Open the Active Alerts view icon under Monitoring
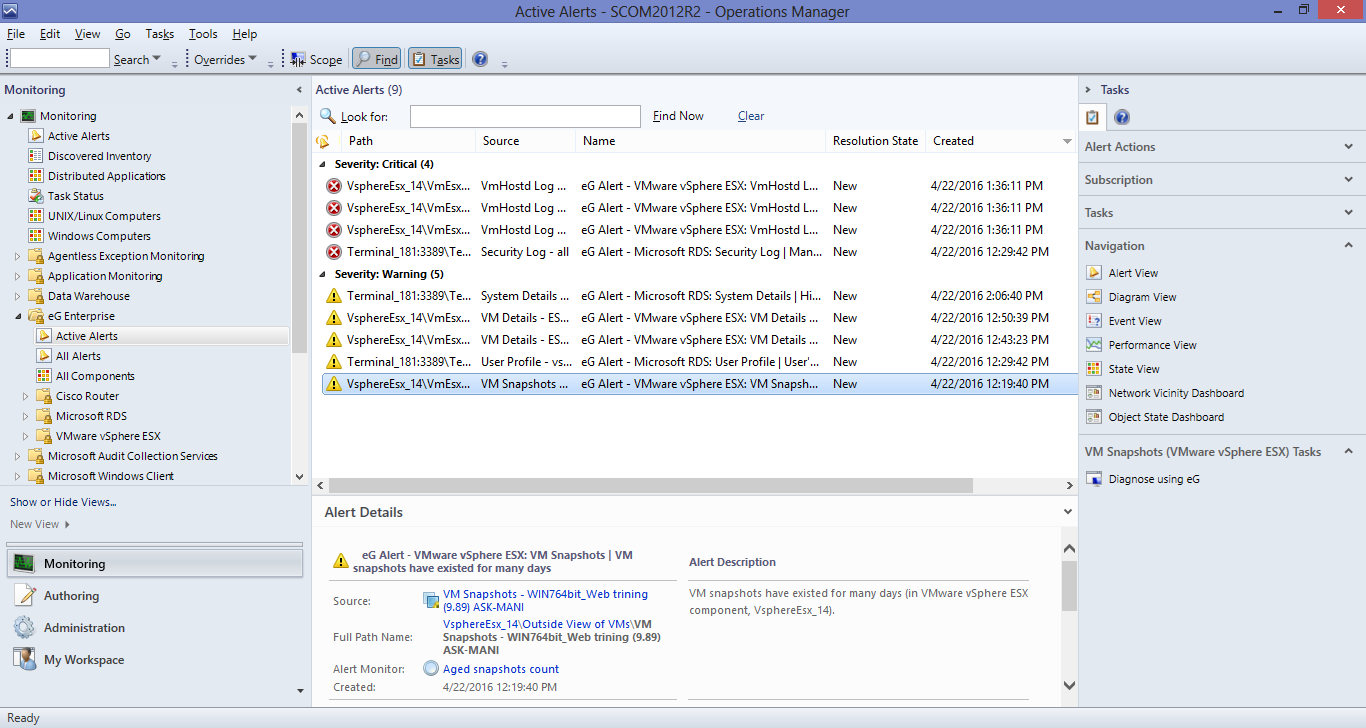 (36, 136)
